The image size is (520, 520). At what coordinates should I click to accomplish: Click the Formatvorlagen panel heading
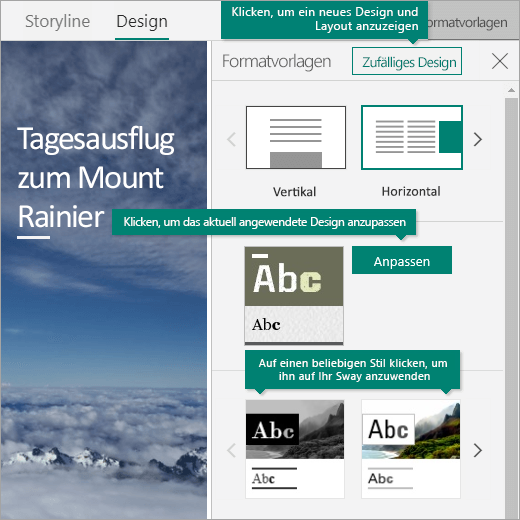tap(277, 61)
